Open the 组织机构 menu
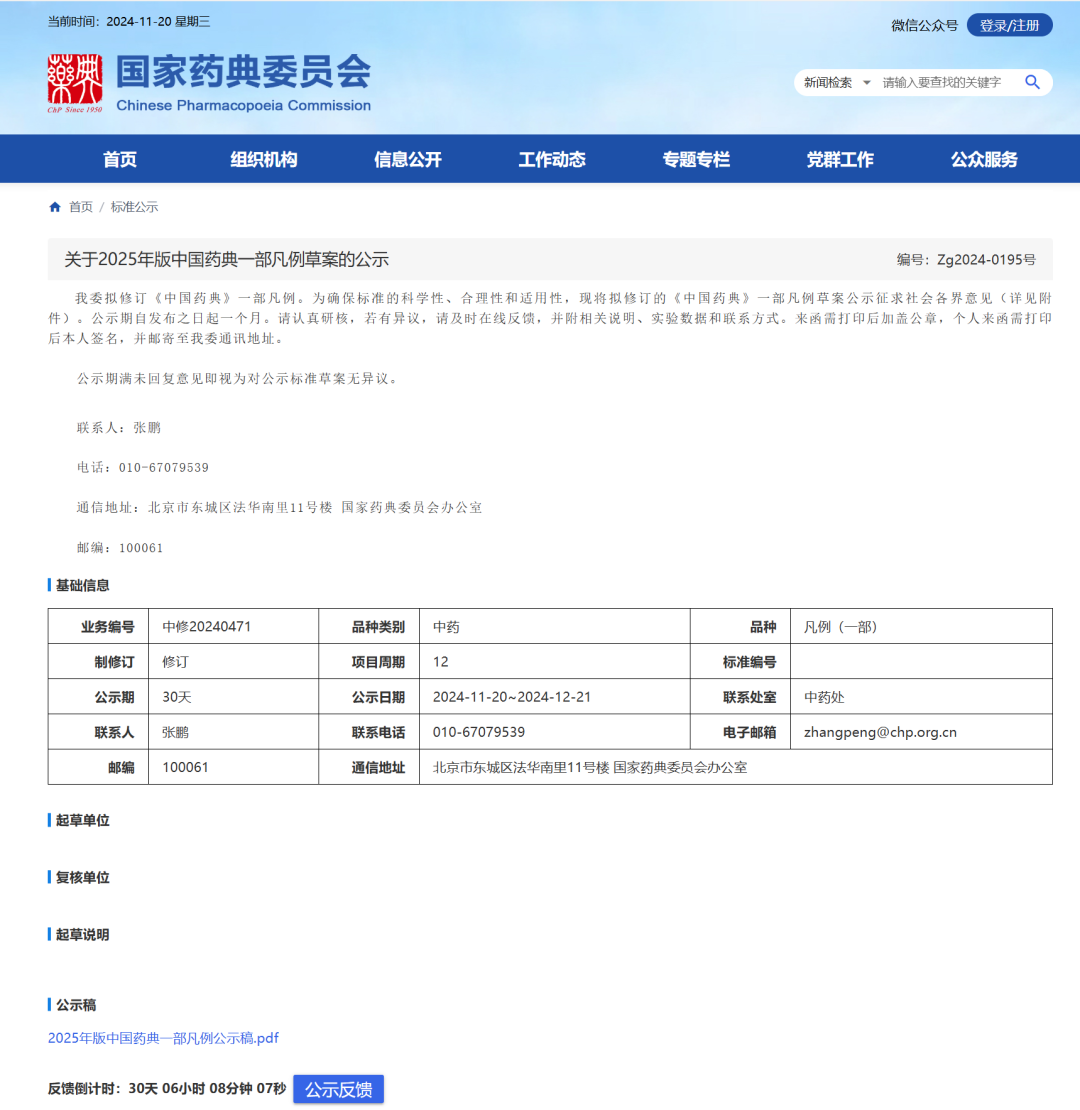Screen dimensions: 1080x1110 [x=263, y=158]
